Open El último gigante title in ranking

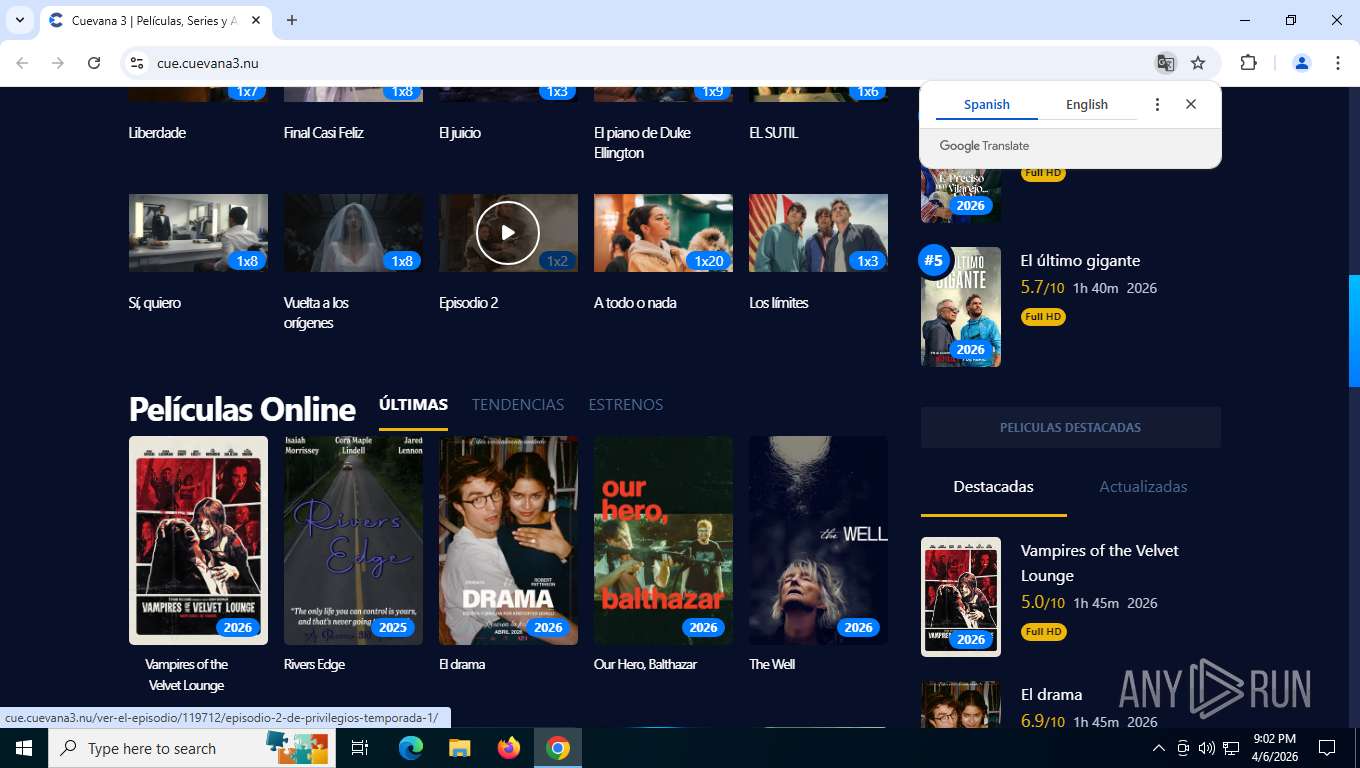click(1080, 260)
